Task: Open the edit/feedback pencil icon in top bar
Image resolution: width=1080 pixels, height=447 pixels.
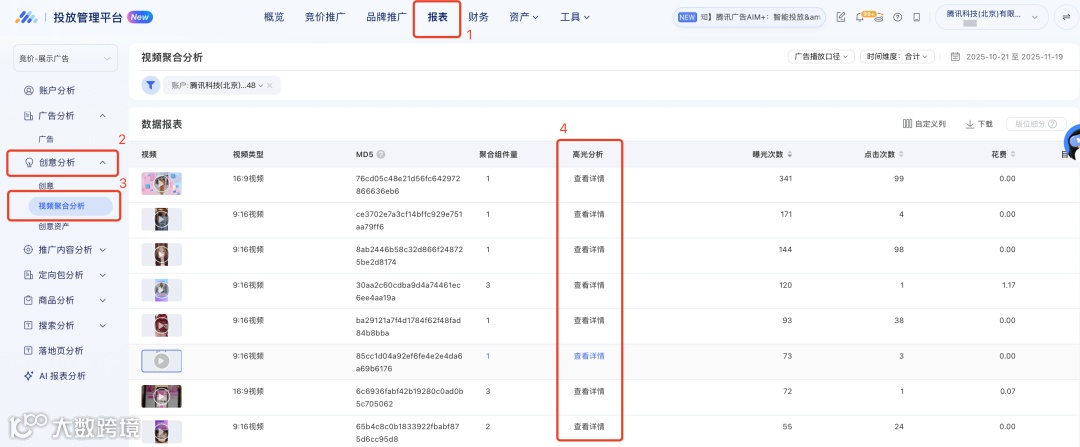Action: pyautogui.click(x=840, y=17)
